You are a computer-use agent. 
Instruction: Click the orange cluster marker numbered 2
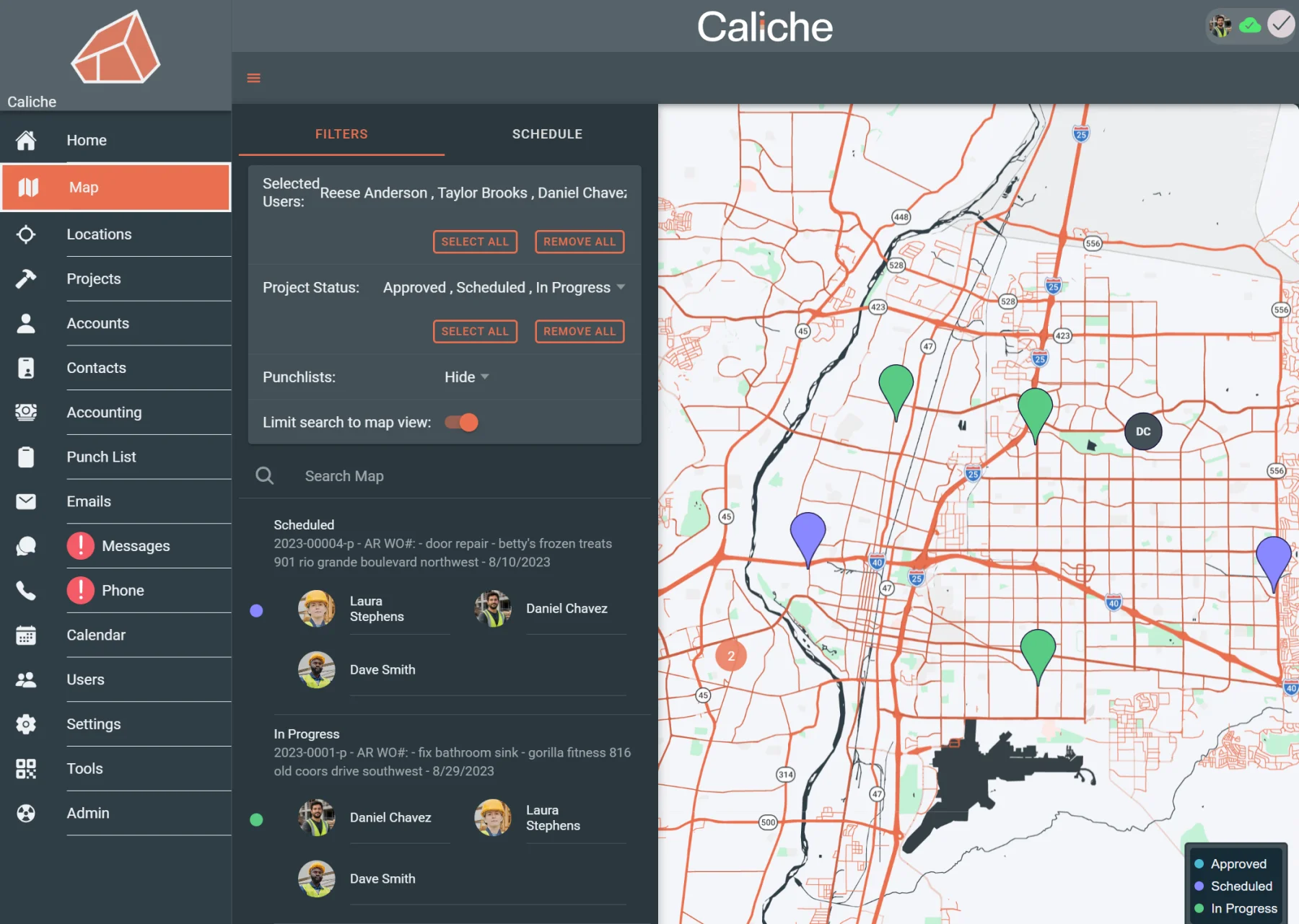tap(731, 656)
